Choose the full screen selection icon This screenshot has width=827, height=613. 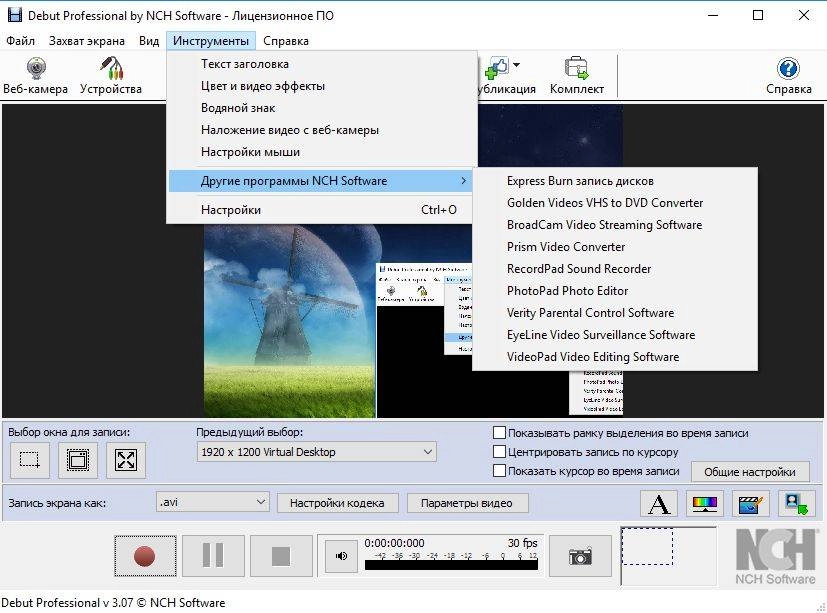tap(126, 460)
